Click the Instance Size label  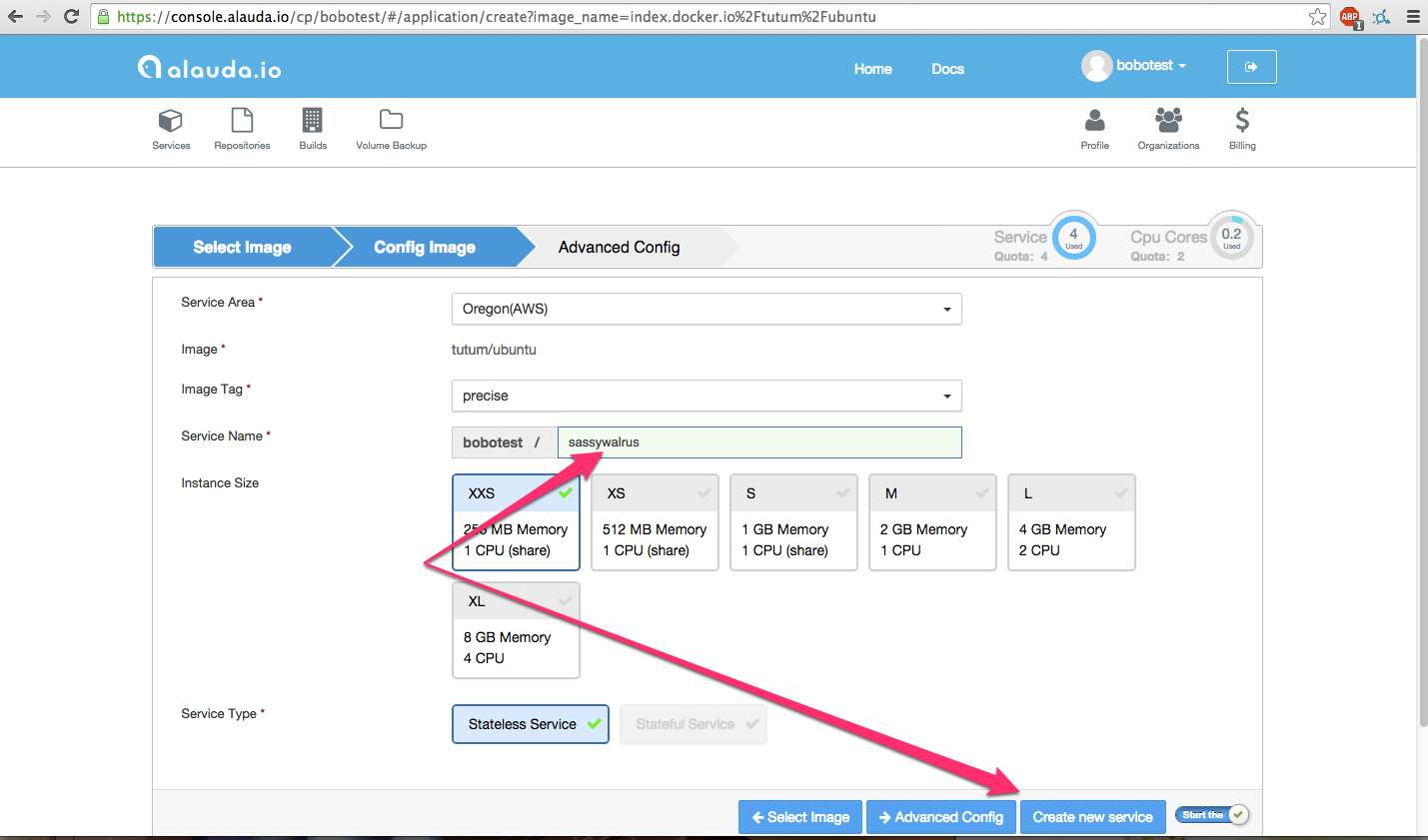[x=220, y=482]
